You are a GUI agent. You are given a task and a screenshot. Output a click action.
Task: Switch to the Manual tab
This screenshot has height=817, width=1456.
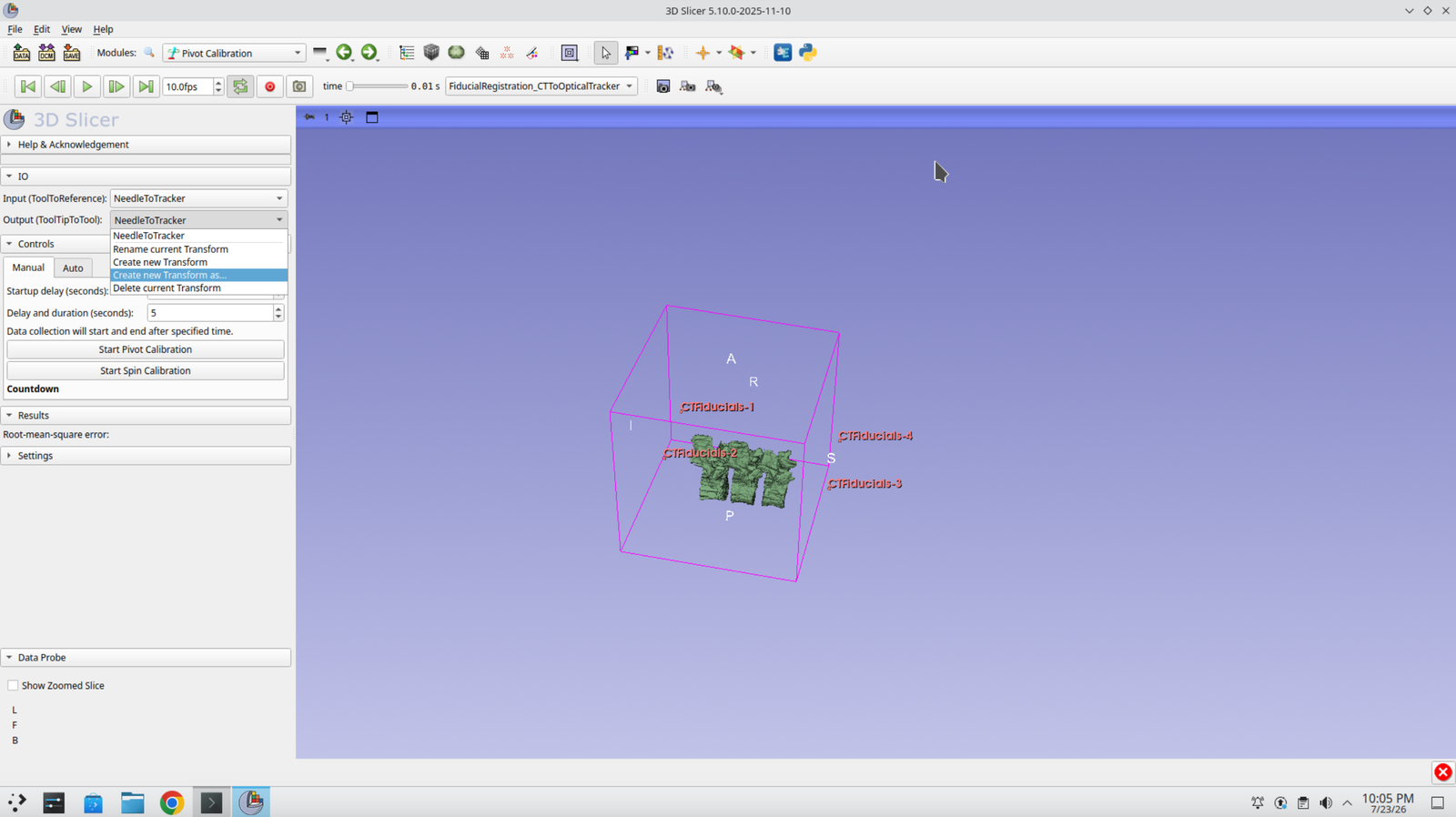pyautogui.click(x=28, y=267)
